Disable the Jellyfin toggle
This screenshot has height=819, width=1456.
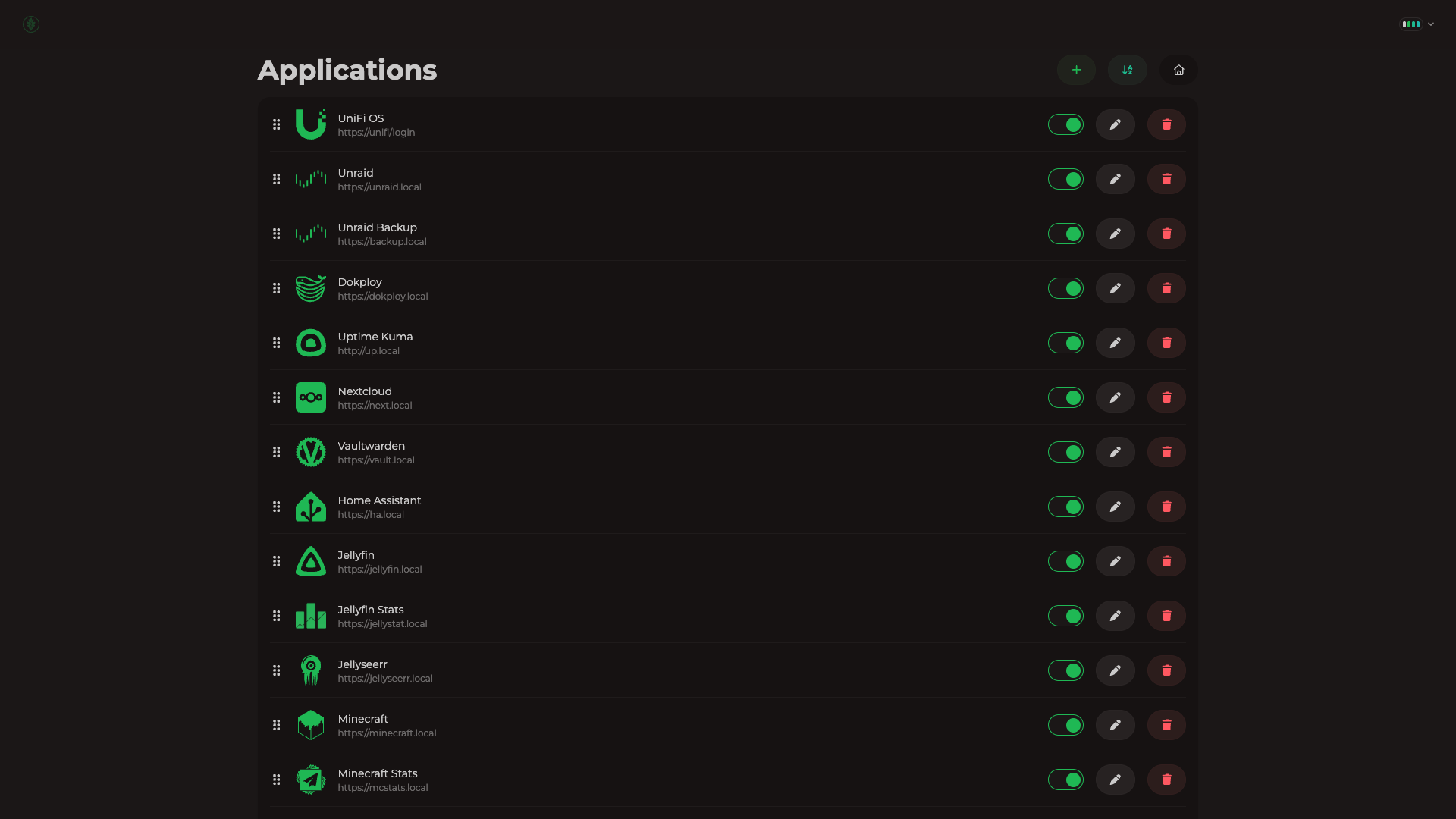tap(1065, 561)
